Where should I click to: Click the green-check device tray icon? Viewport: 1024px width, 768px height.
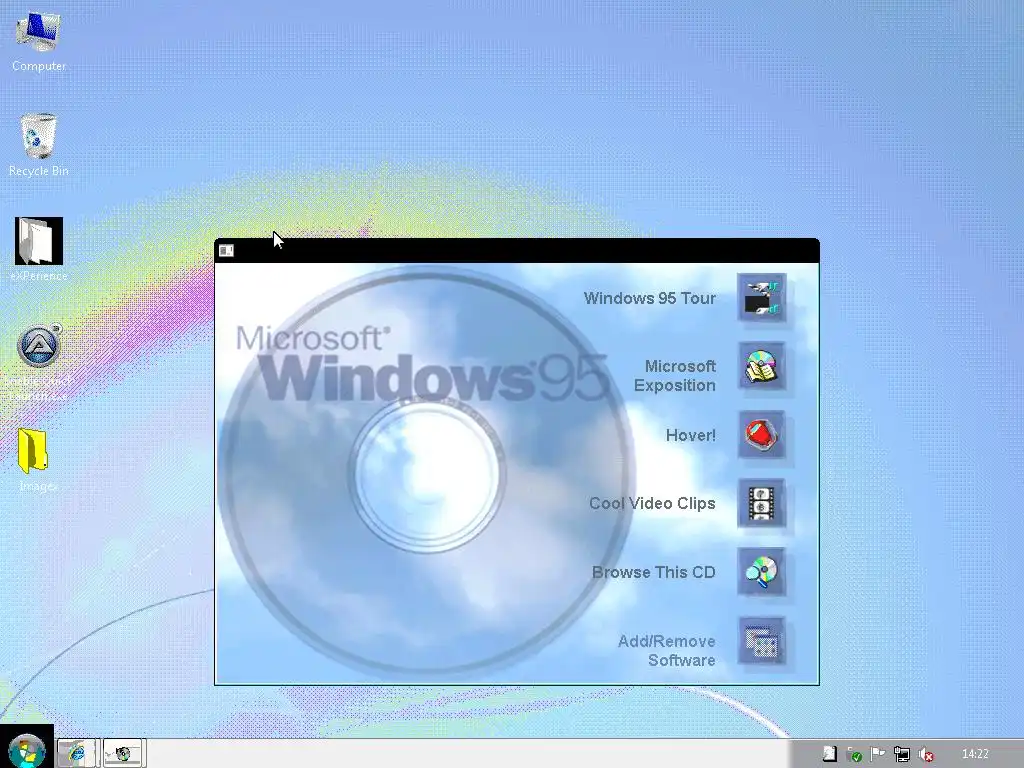tap(854, 754)
